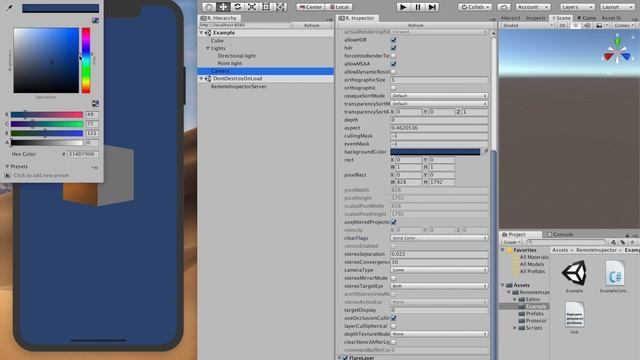Collapse the Example scene in hierarchy
640x360 pixels.
(202, 33)
